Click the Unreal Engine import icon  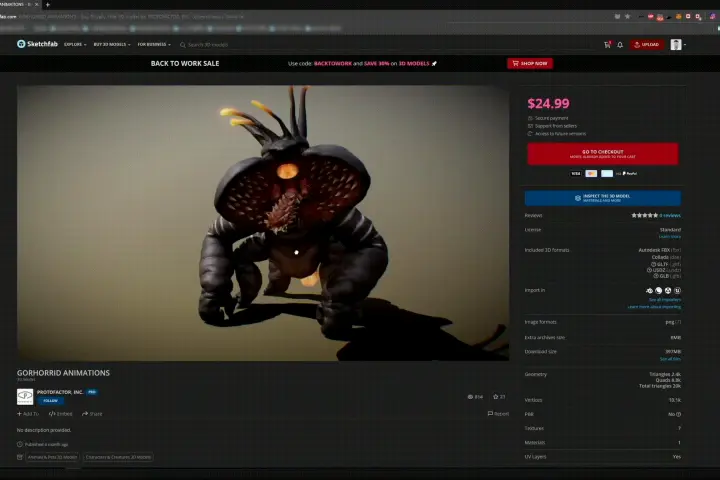677,290
